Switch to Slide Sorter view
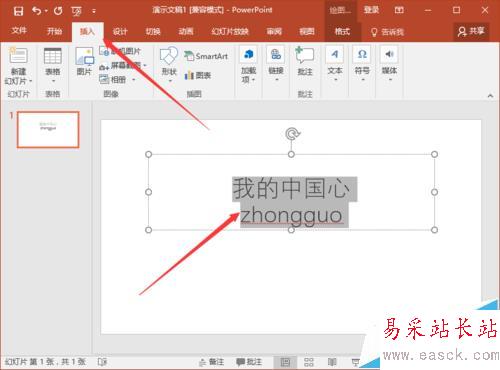Image resolution: width=500 pixels, height=370 pixels. click(309, 362)
